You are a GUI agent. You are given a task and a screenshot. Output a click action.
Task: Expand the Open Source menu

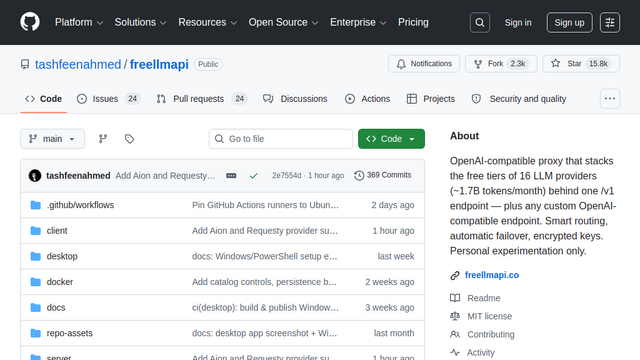[x=283, y=22]
